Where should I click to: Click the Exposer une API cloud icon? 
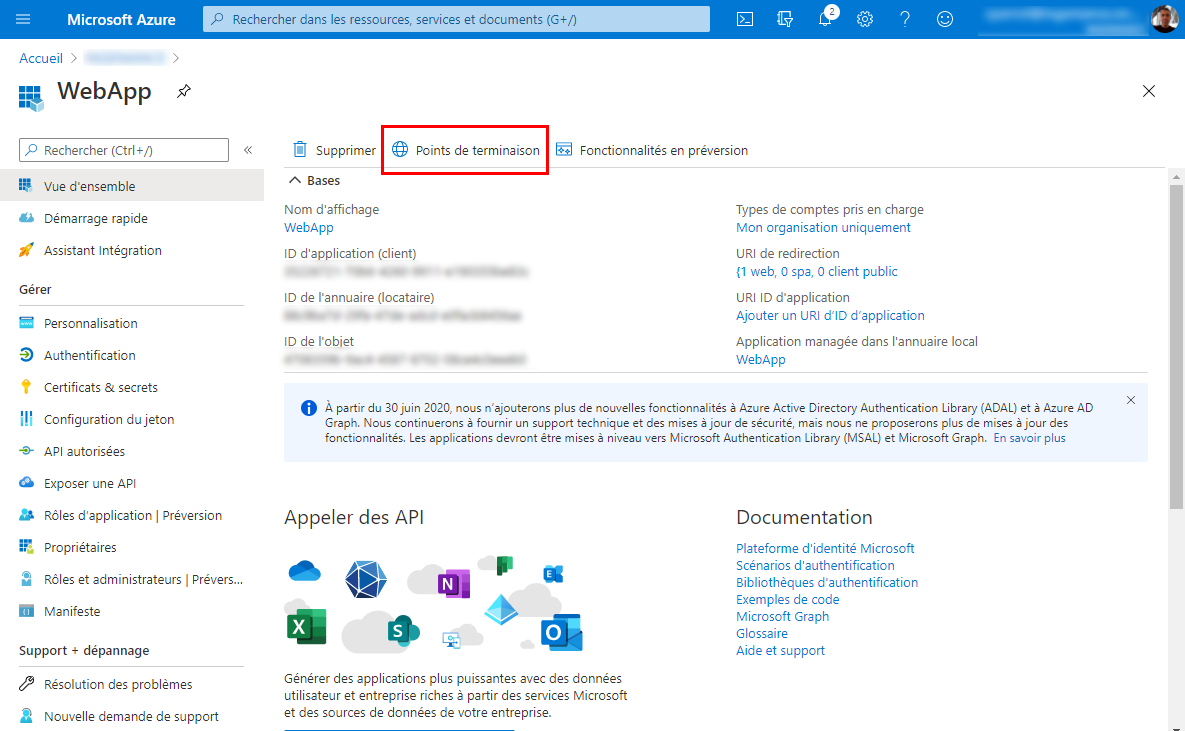[26, 482]
